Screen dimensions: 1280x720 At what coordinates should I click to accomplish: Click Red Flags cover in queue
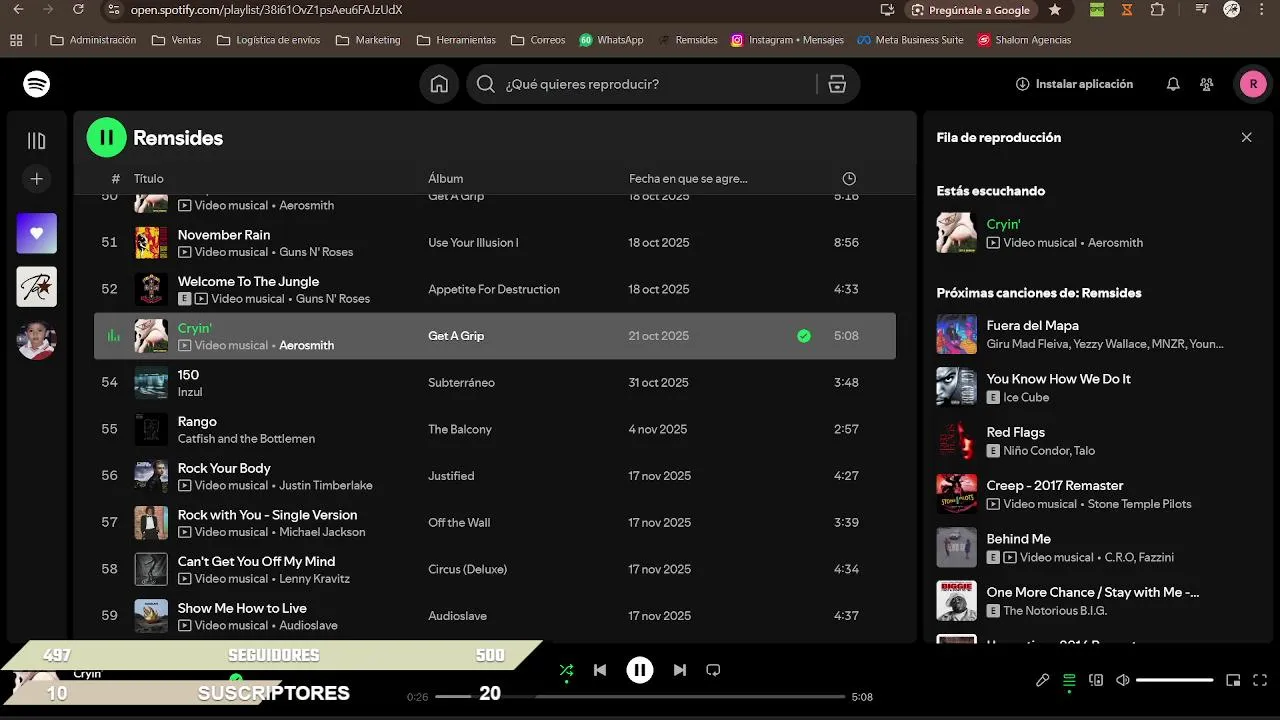pyautogui.click(x=956, y=440)
